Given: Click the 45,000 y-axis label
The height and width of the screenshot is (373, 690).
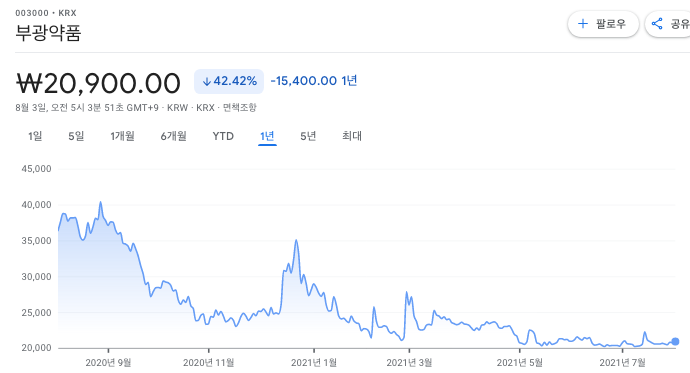Looking at the screenshot, I should point(37,169).
